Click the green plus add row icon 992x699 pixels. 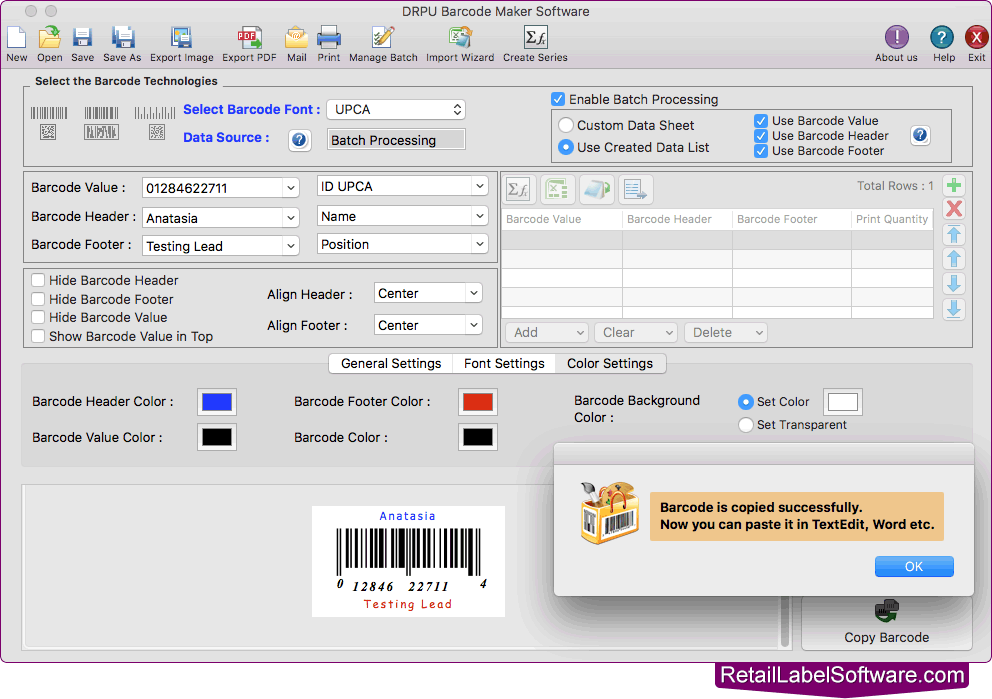click(954, 185)
